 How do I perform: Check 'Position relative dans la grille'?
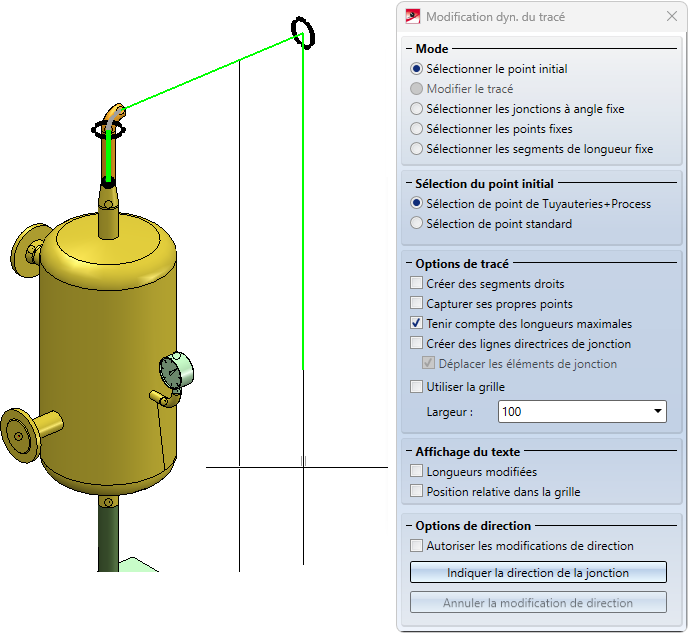tap(416, 492)
